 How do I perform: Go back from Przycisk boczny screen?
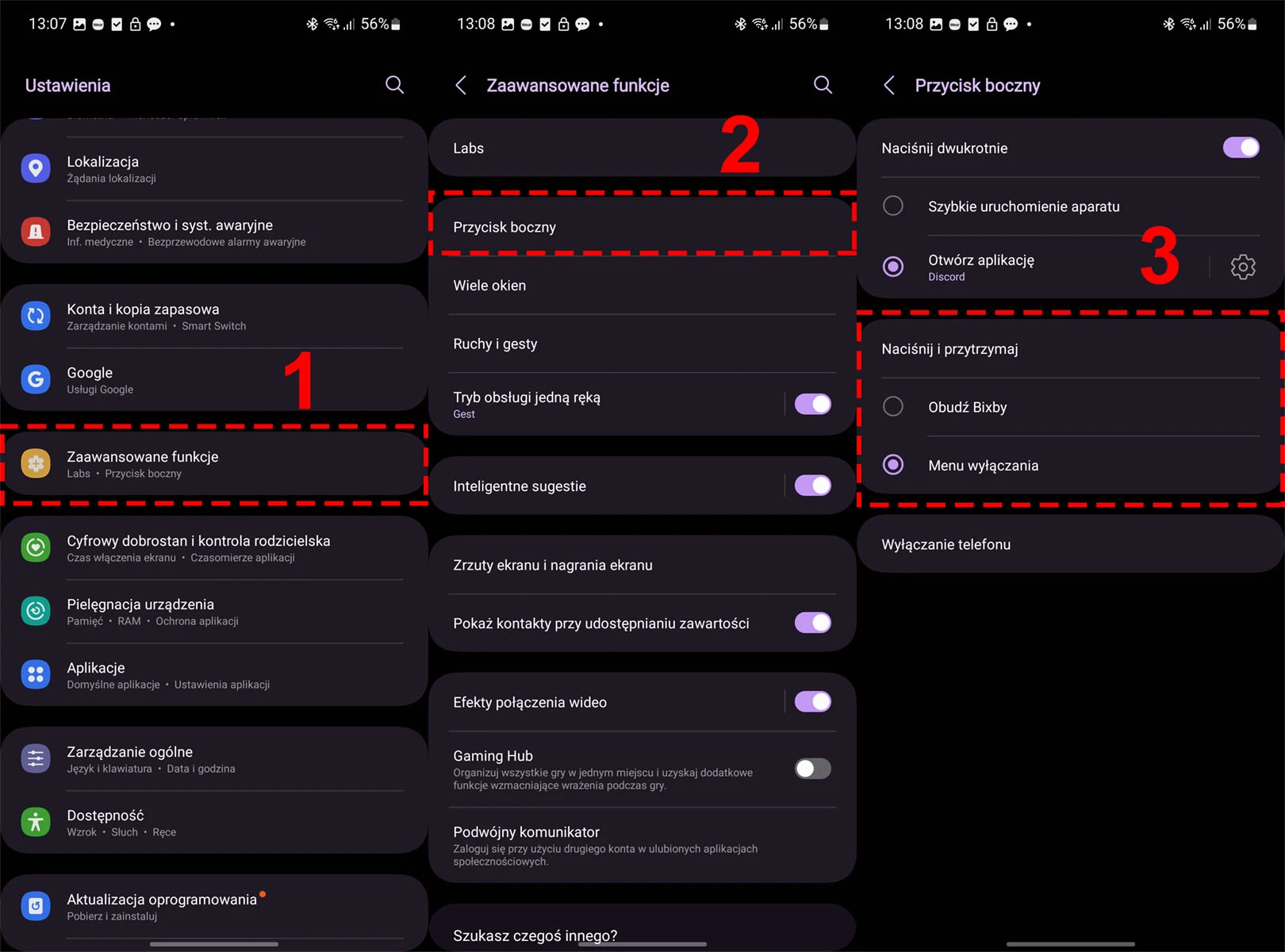889,85
